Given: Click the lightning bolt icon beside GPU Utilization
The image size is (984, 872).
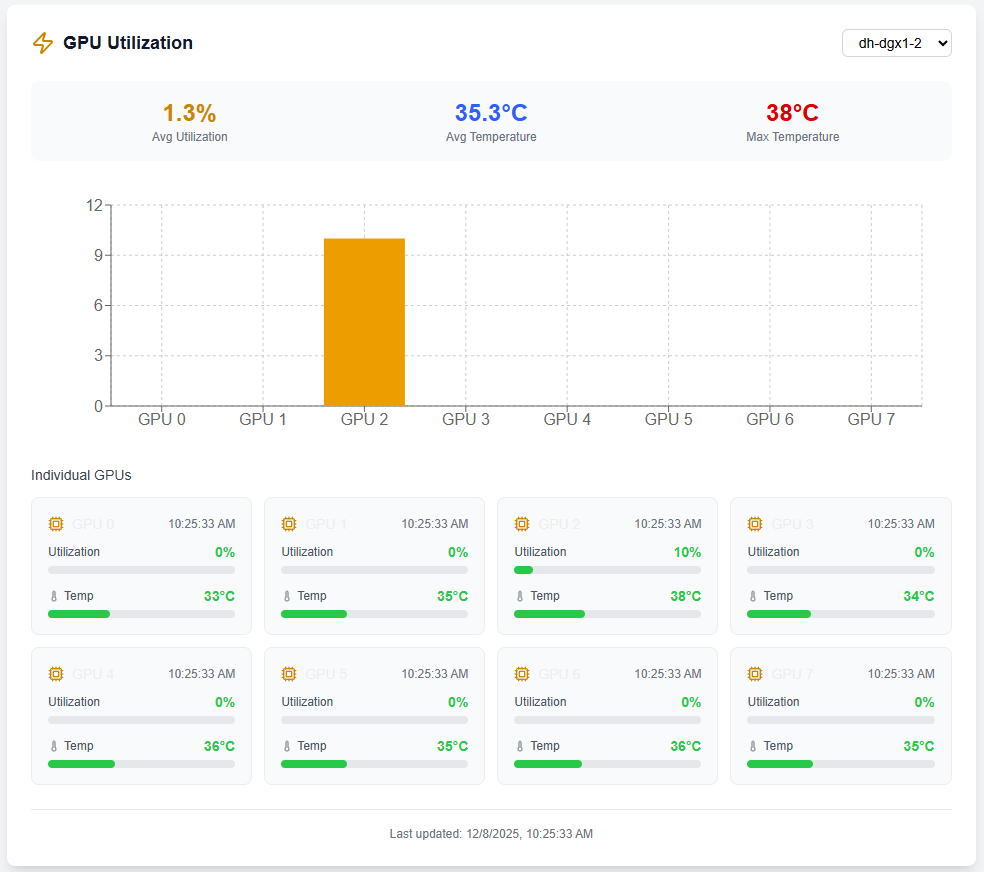Looking at the screenshot, I should [43, 43].
